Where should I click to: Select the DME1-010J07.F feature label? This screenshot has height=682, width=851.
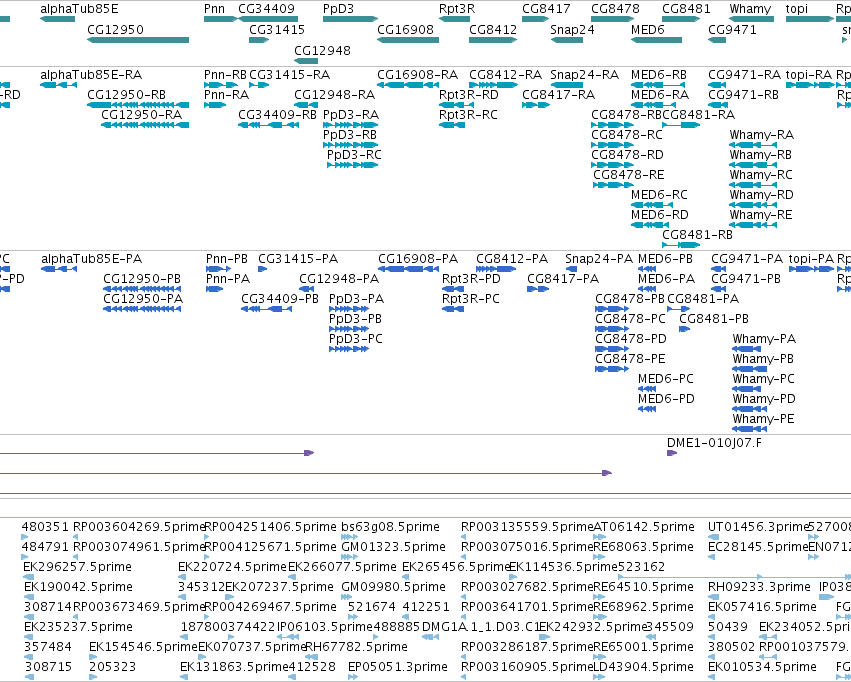tap(714, 443)
